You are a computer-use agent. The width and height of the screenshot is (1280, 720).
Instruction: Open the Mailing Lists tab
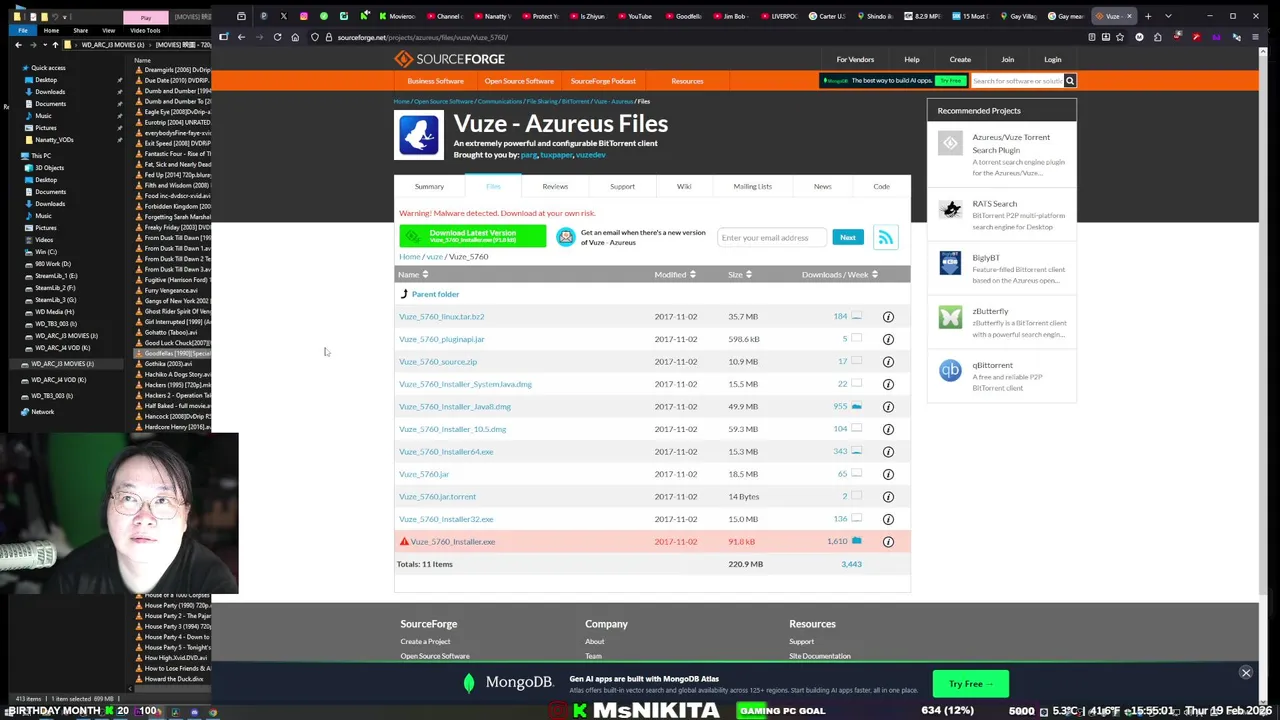[752, 186]
